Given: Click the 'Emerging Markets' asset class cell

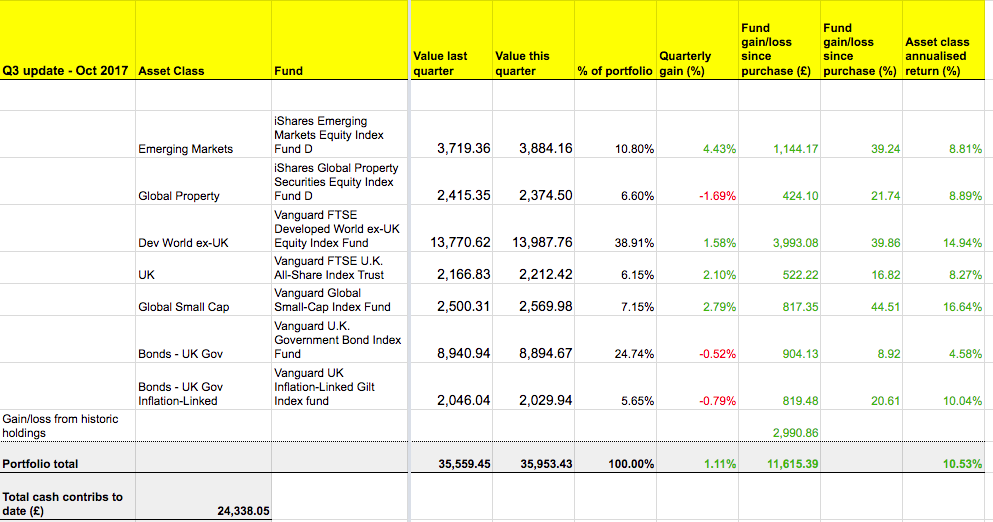Looking at the screenshot, I should [185, 149].
